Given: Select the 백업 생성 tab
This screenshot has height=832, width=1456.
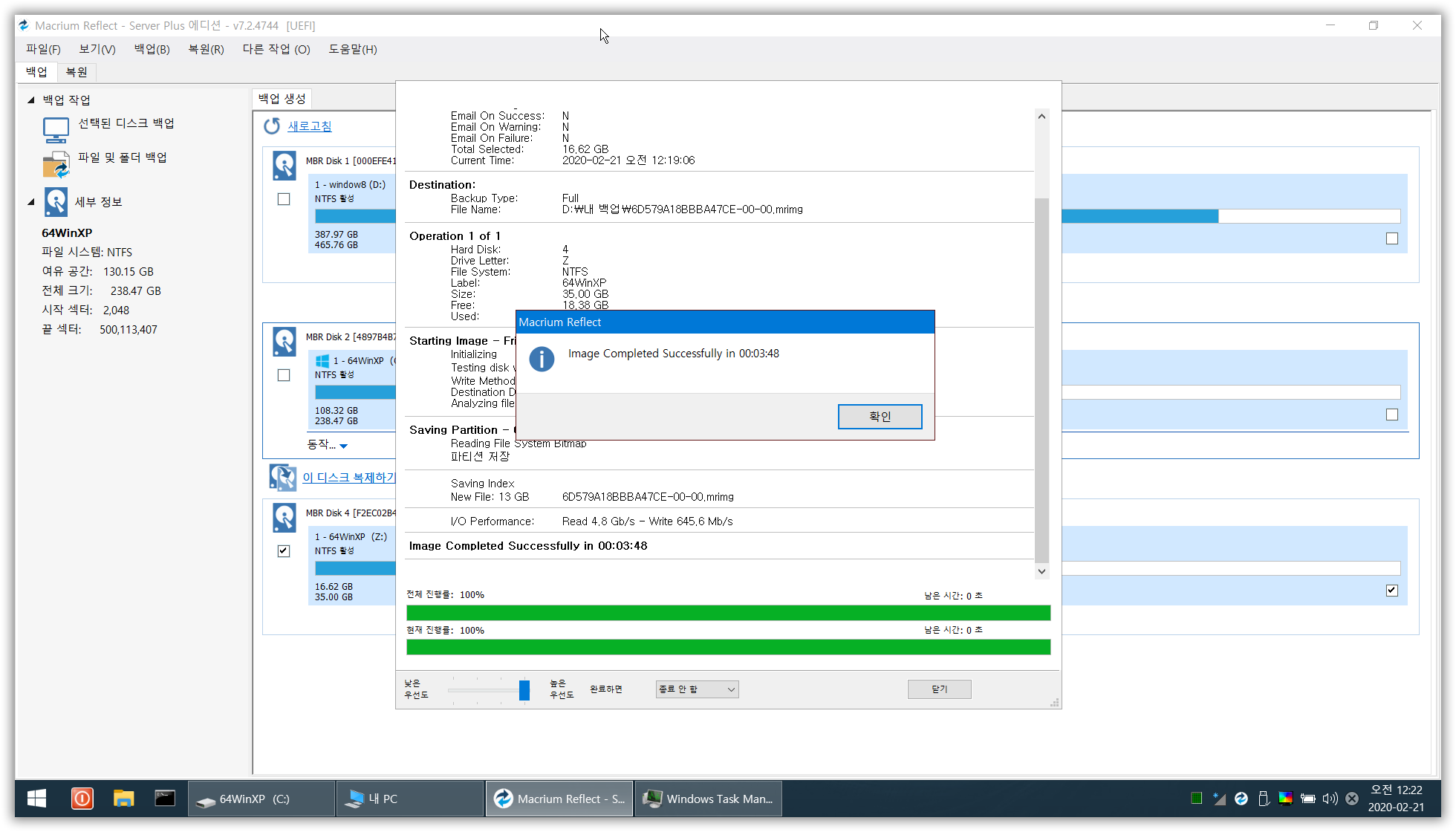Looking at the screenshot, I should [282, 99].
